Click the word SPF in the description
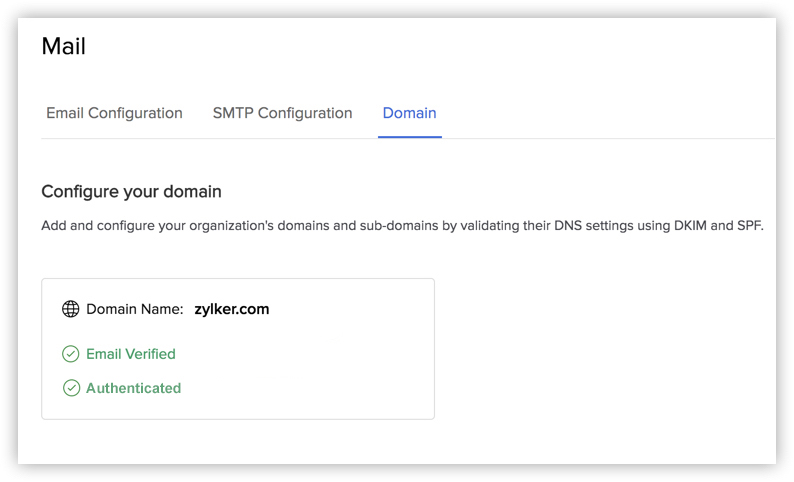 (749, 225)
